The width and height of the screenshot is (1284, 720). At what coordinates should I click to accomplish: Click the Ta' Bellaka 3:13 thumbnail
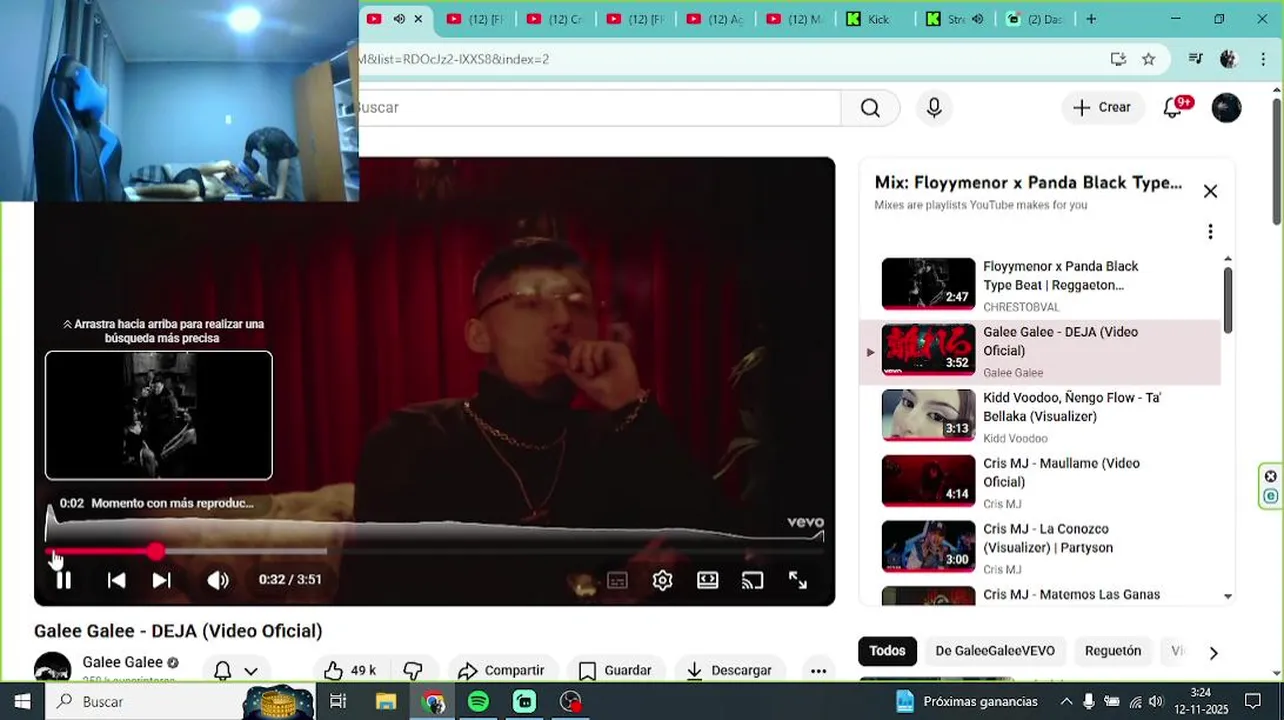click(x=928, y=415)
